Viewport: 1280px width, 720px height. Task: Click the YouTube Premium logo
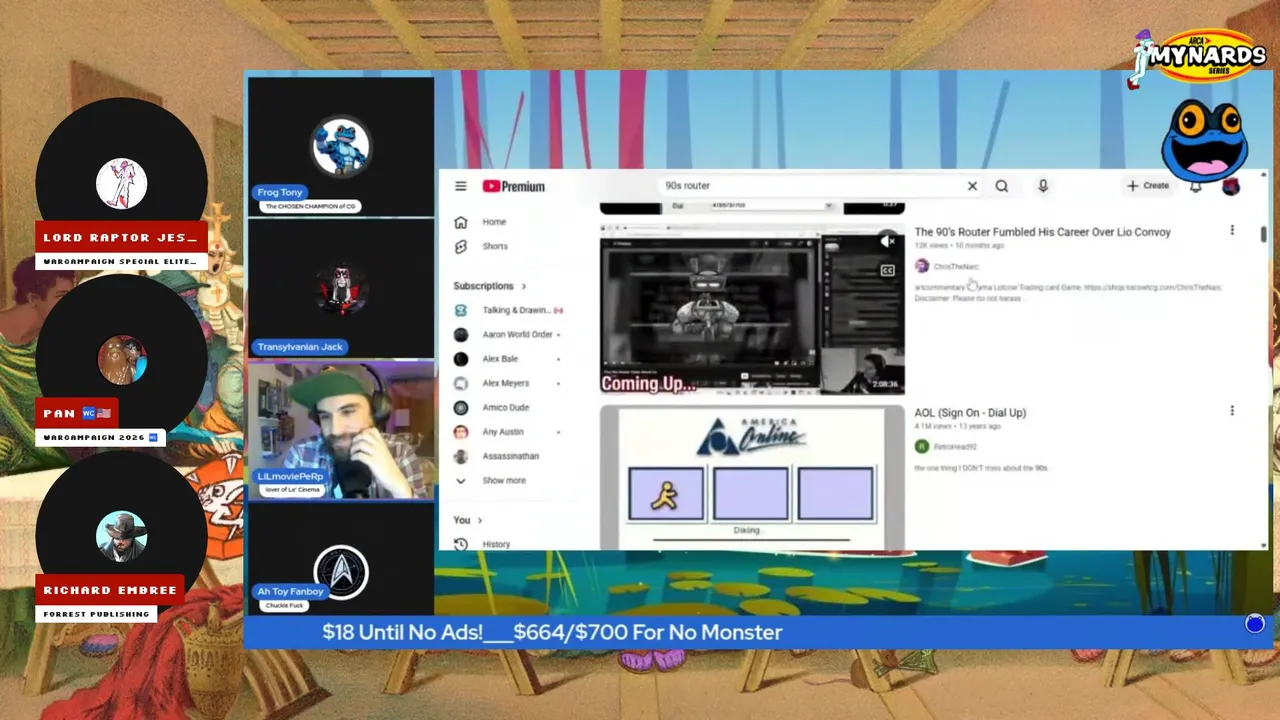[514, 186]
